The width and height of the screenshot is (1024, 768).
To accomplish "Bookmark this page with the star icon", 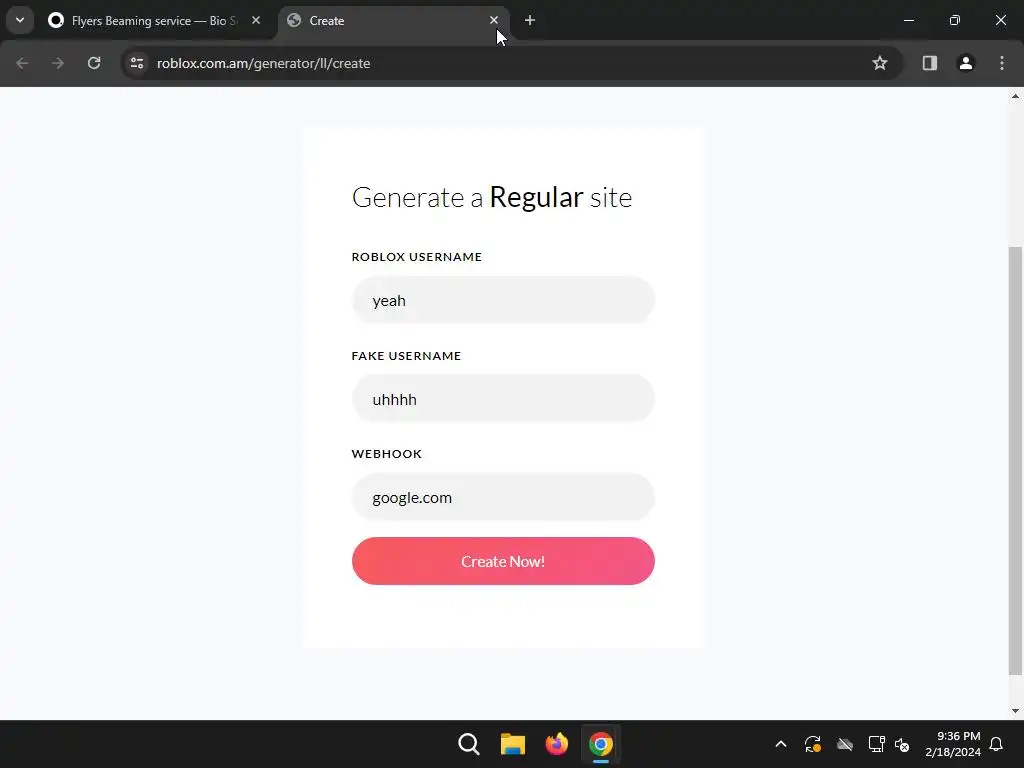I will tap(880, 63).
